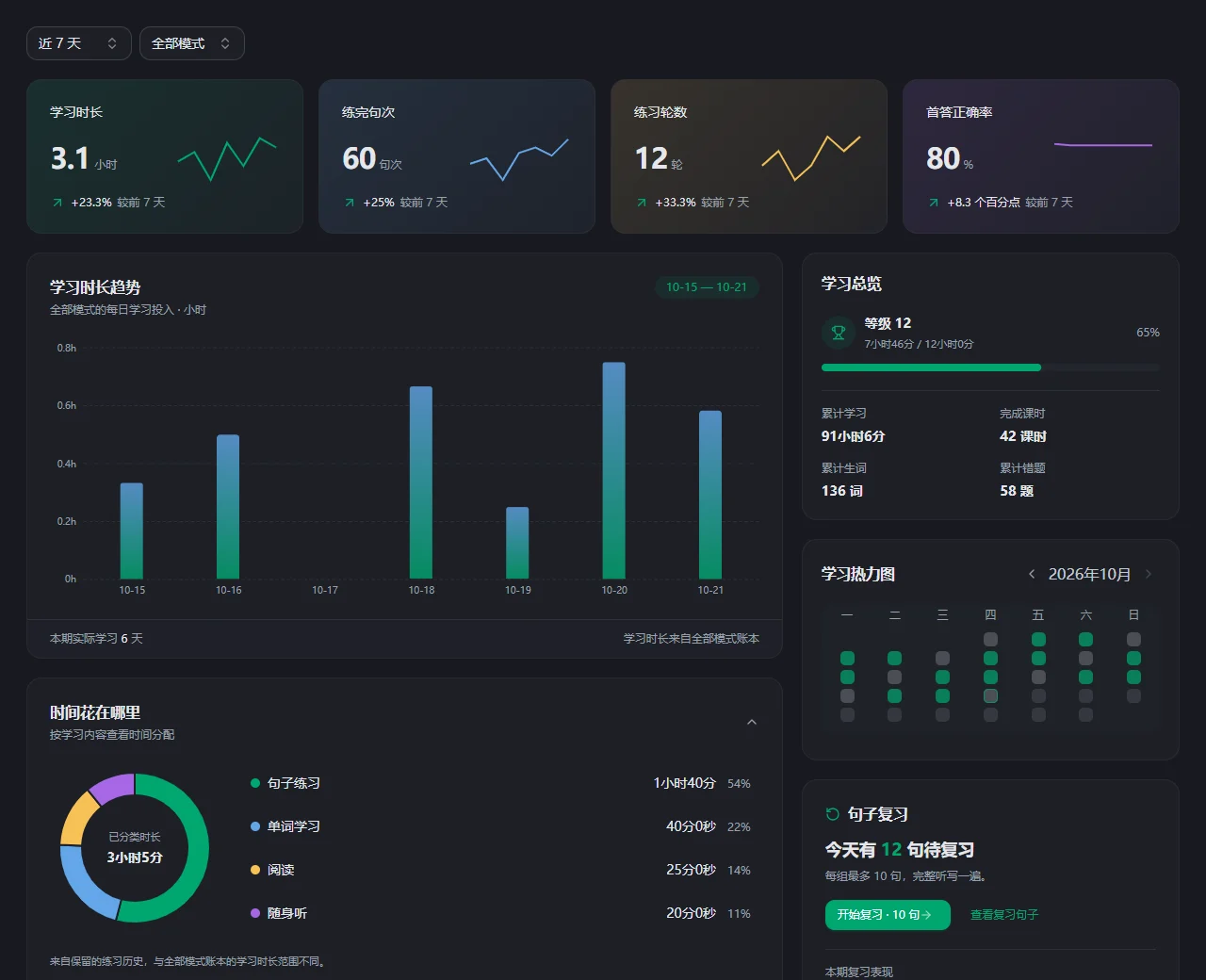This screenshot has width=1206, height=980.
Task: Click the 42 课时 completed lessons value
Action: (x=1023, y=436)
